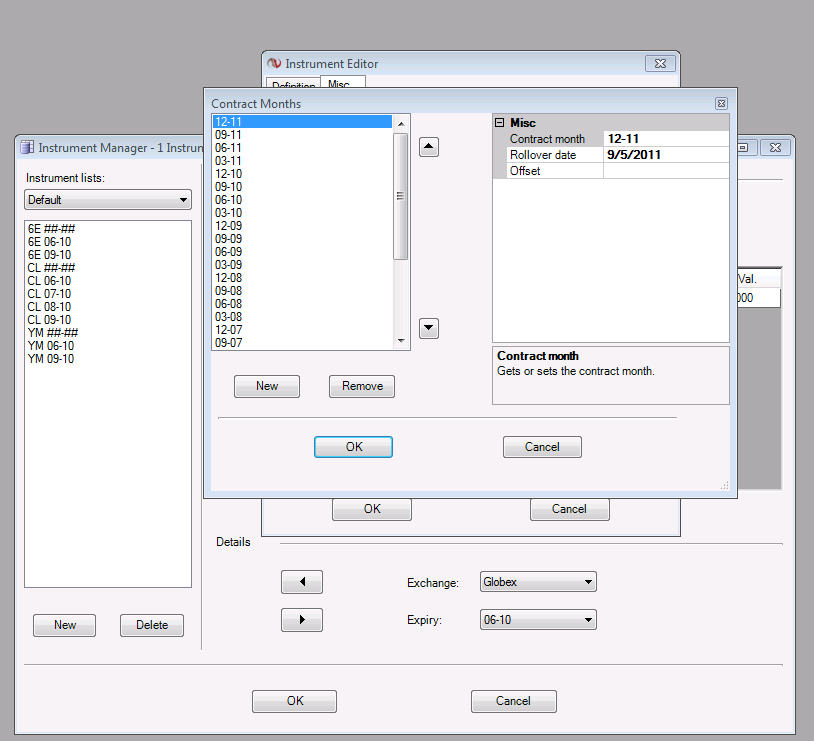
Task: Click Cancel in Instrument Manager window
Action: (513, 701)
